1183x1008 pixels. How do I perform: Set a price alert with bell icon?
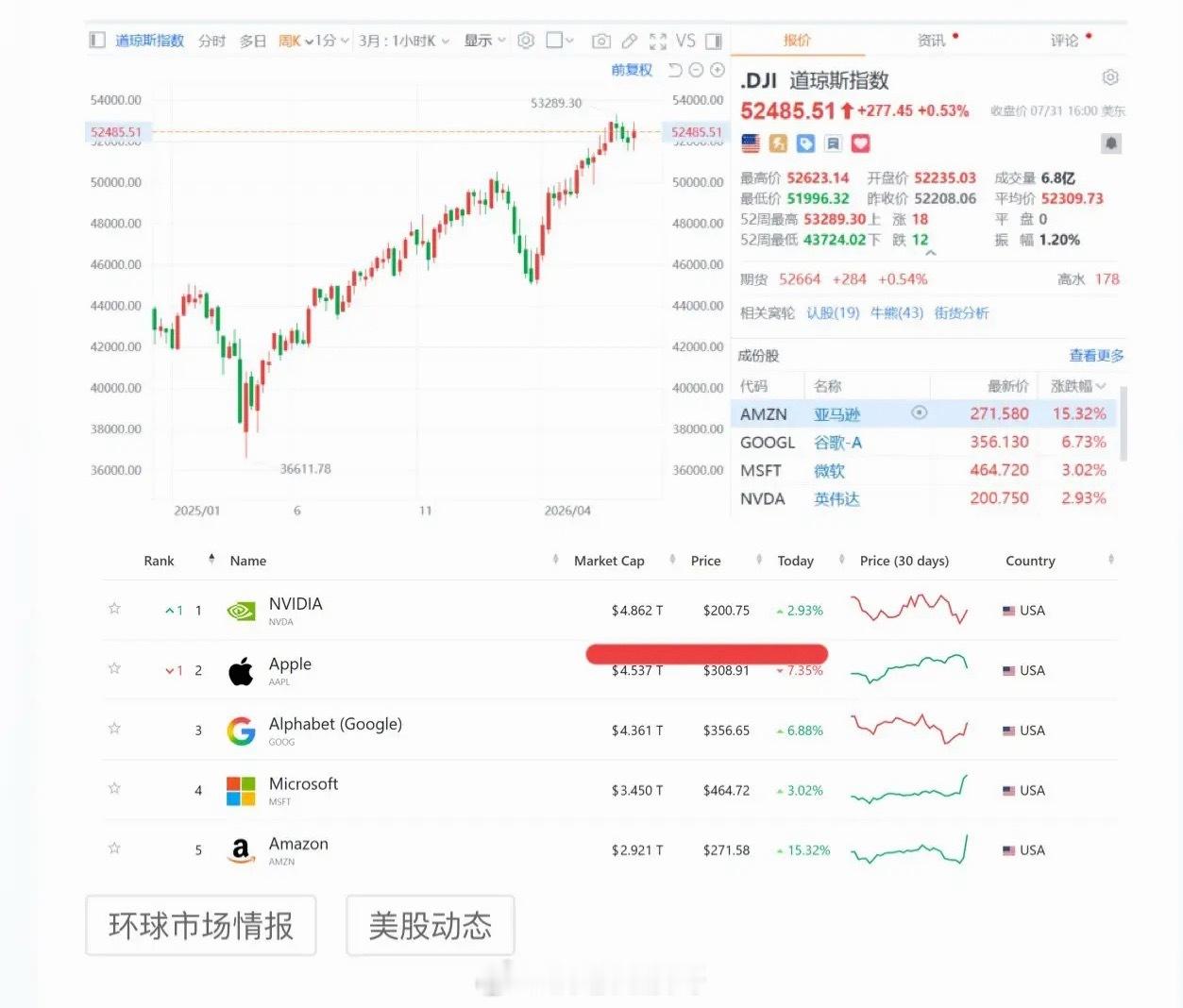1111,143
